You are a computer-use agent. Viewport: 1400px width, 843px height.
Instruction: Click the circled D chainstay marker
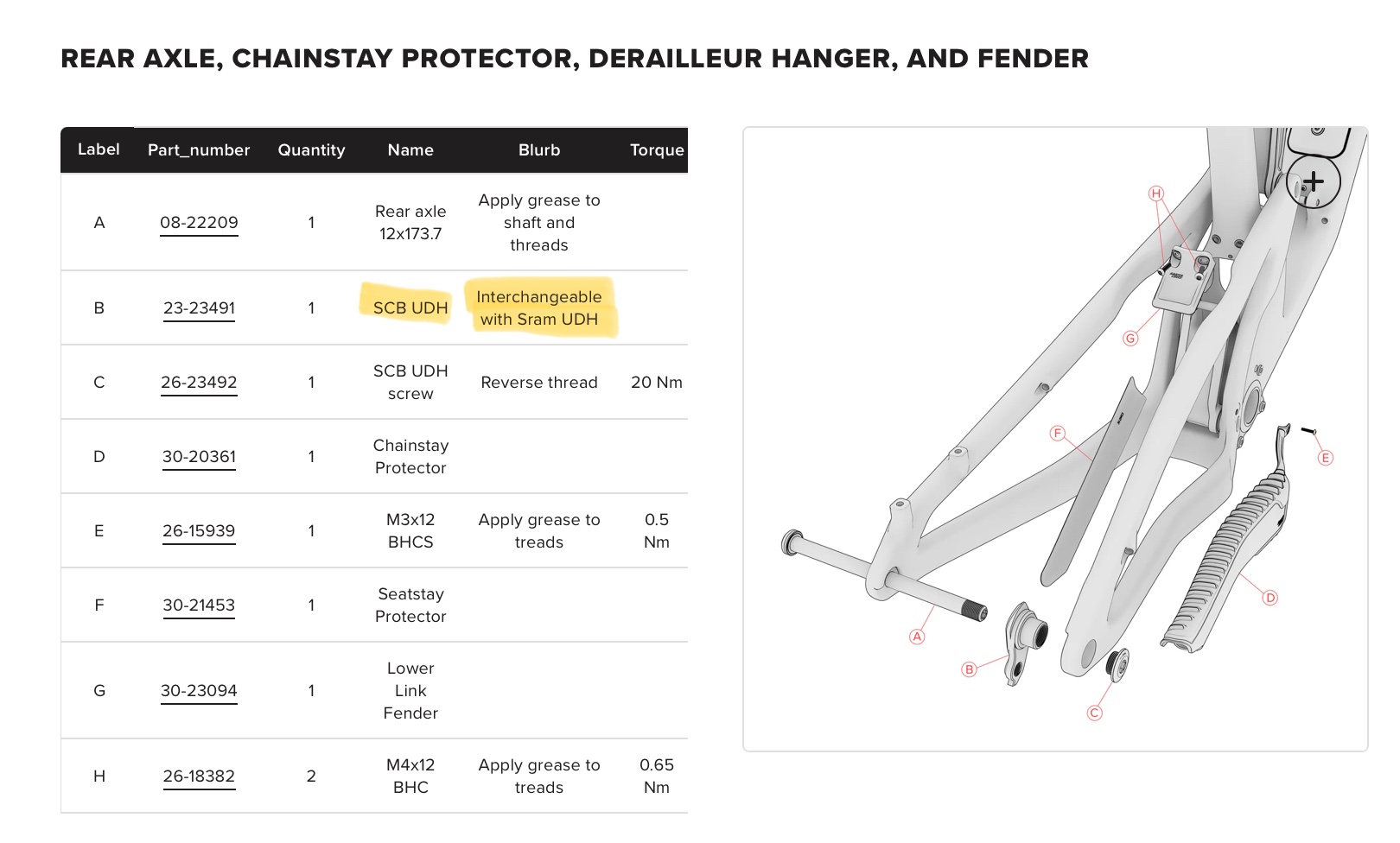click(1270, 598)
